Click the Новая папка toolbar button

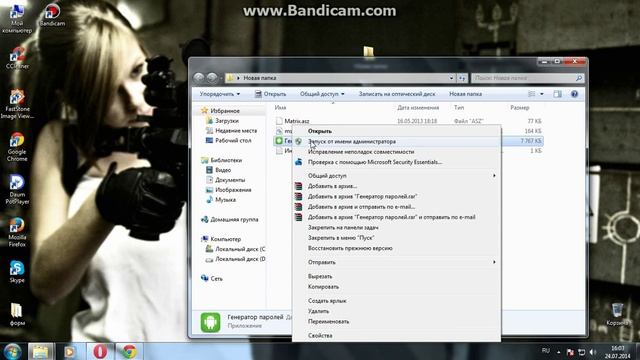coord(465,94)
